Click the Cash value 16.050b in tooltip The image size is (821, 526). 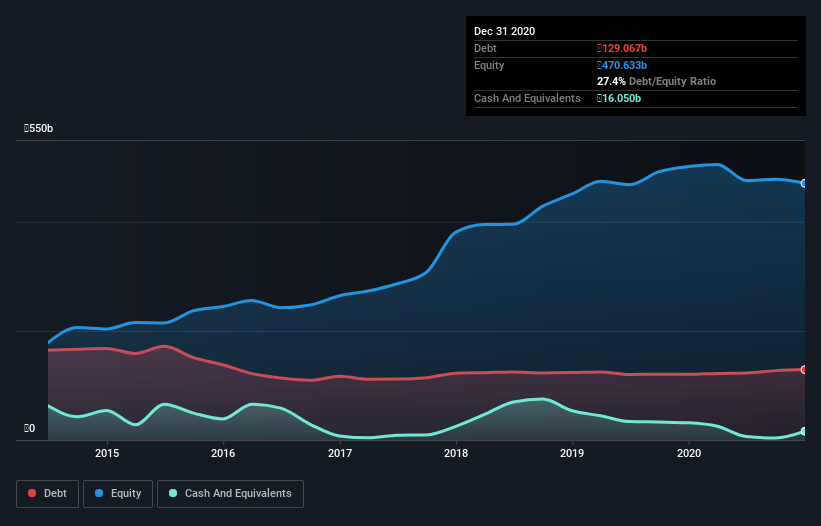tap(619, 98)
